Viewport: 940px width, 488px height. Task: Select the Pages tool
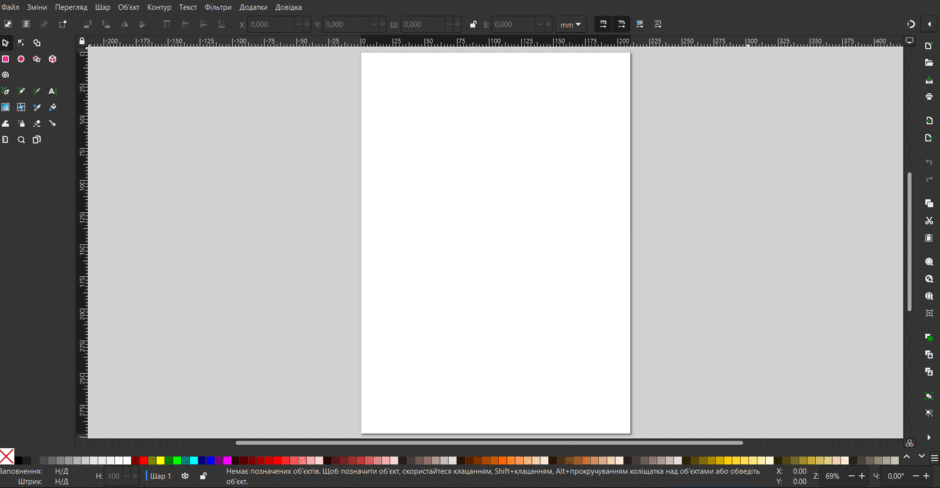[37, 140]
